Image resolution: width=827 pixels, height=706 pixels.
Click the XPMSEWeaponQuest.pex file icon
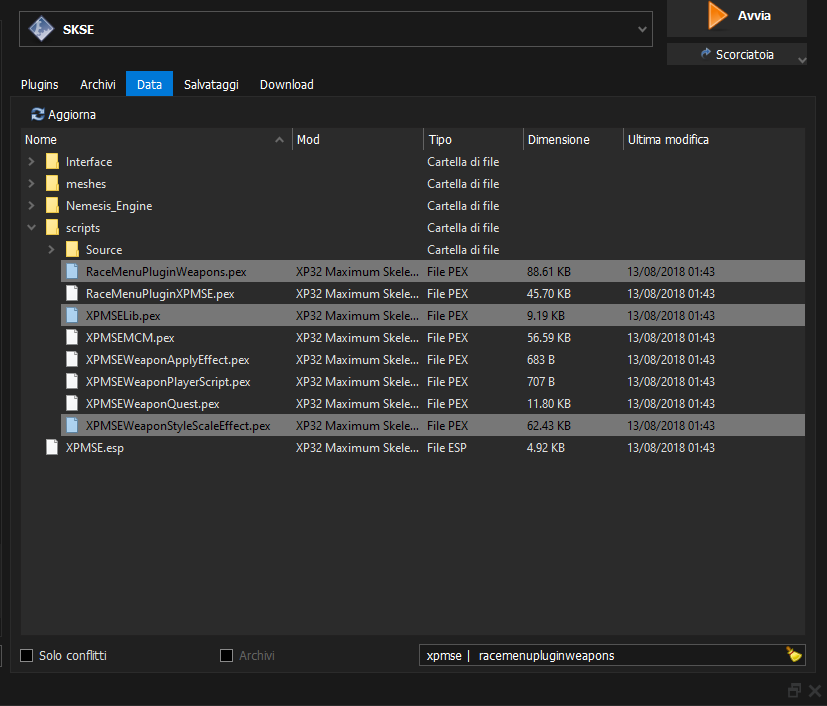pyautogui.click(x=72, y=403)
